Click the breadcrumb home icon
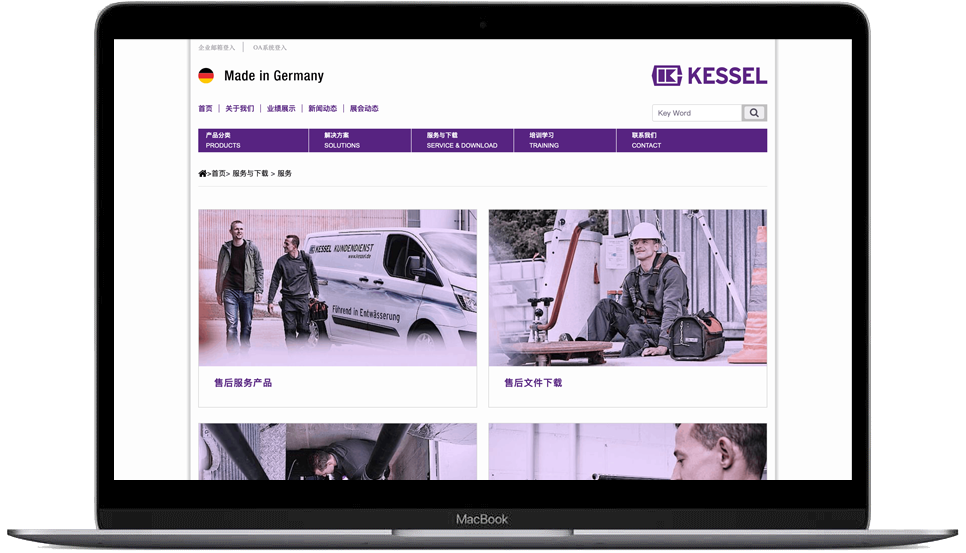The height and width of the screenshot is (553, 966). [x=202, y=174]
